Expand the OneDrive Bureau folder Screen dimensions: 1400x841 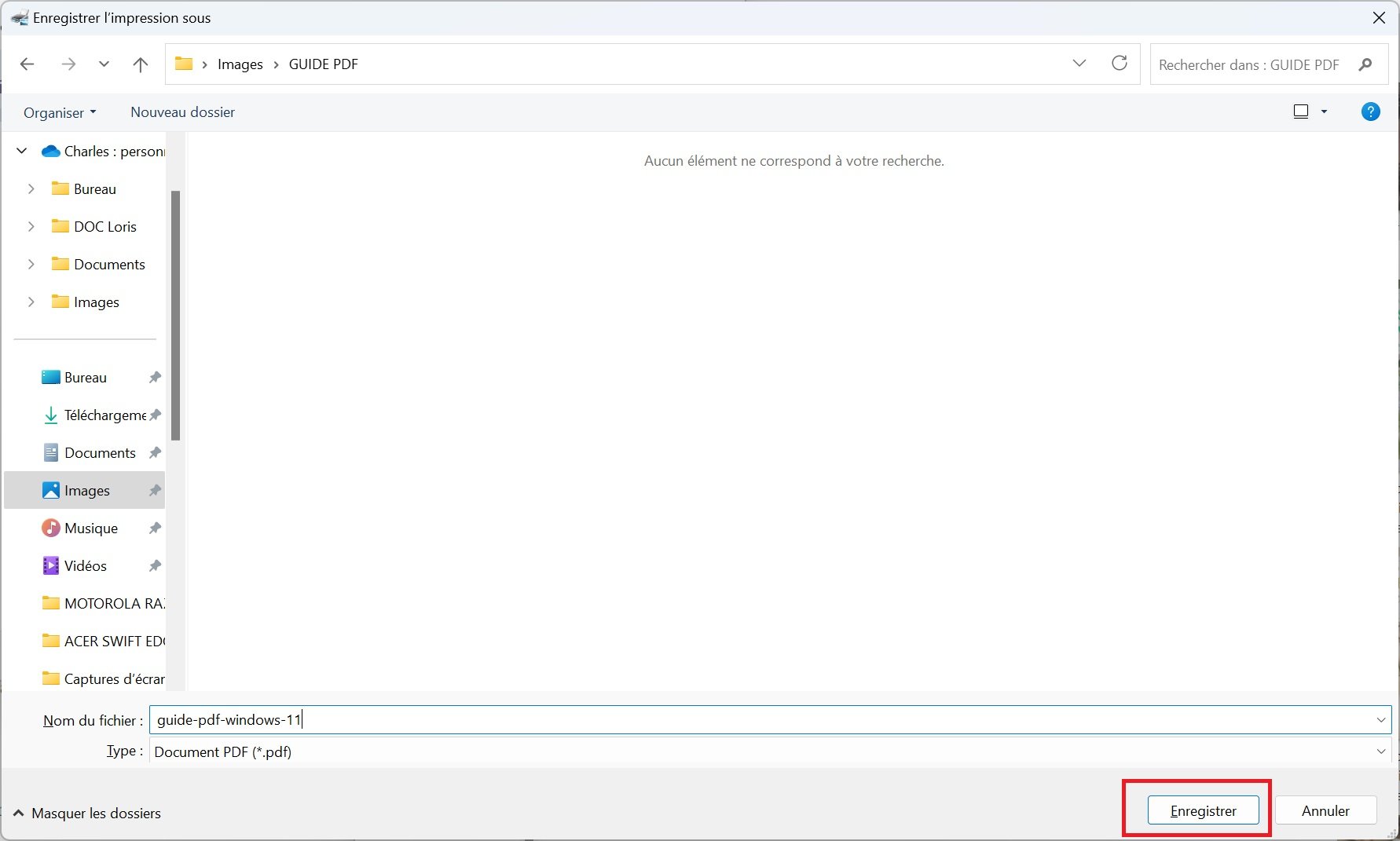pos(31,188)
